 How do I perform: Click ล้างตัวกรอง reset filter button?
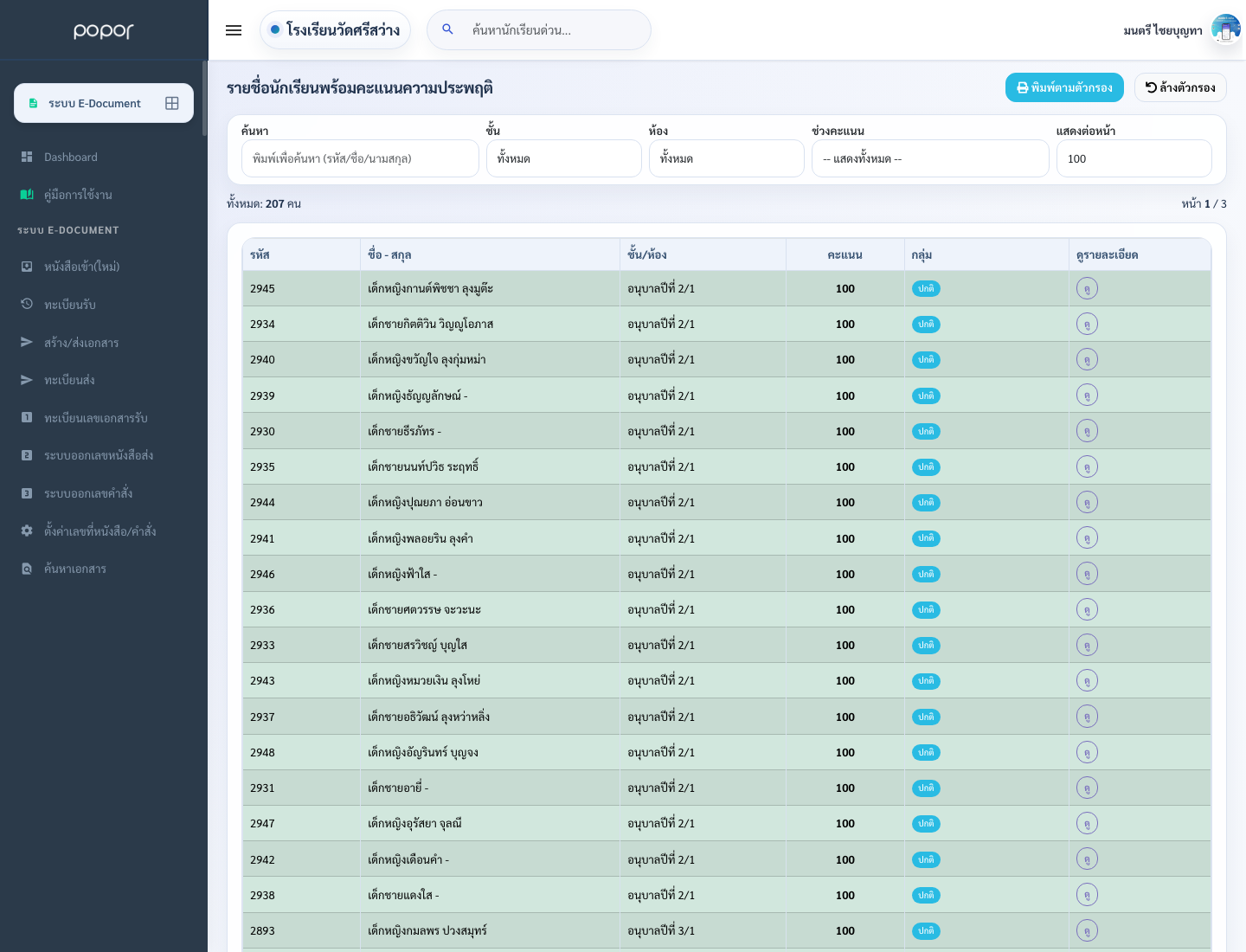(1180, 87)
